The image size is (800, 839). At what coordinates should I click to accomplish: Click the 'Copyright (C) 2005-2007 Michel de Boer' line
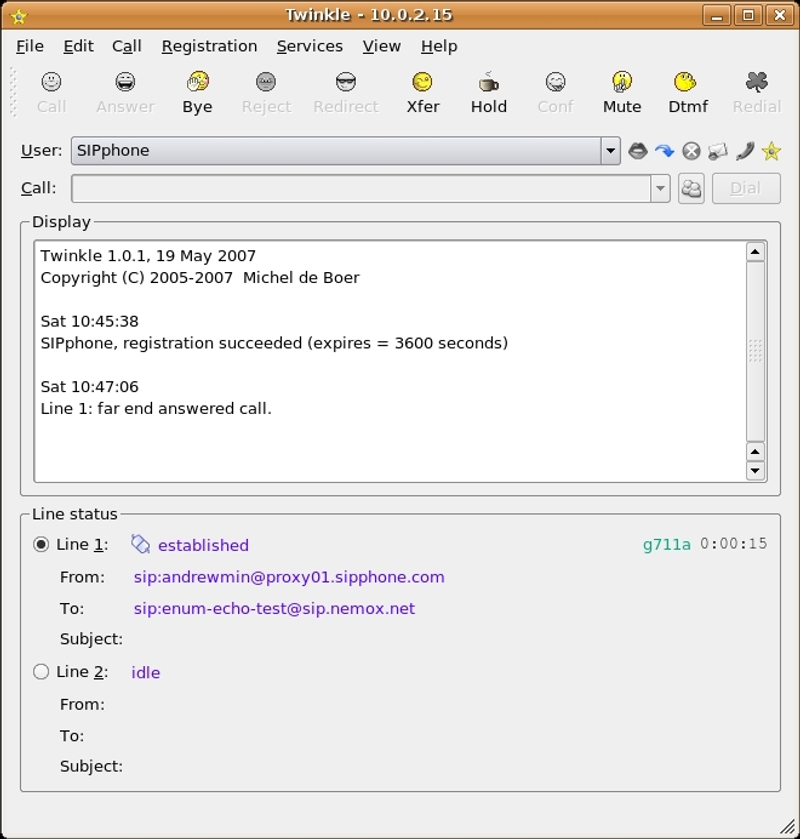pyautogui.click(x=200, y=278)
